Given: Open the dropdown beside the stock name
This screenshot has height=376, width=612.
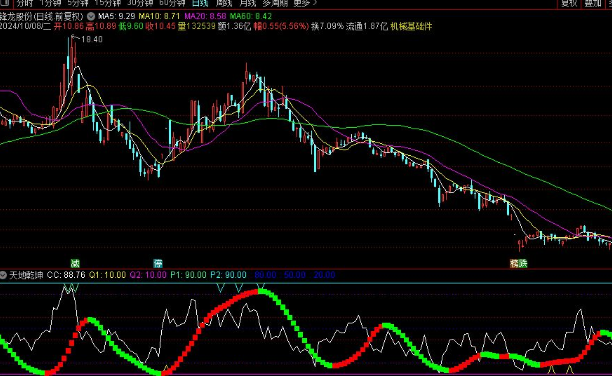Looking at the screenshot, I should coord(91,16).
